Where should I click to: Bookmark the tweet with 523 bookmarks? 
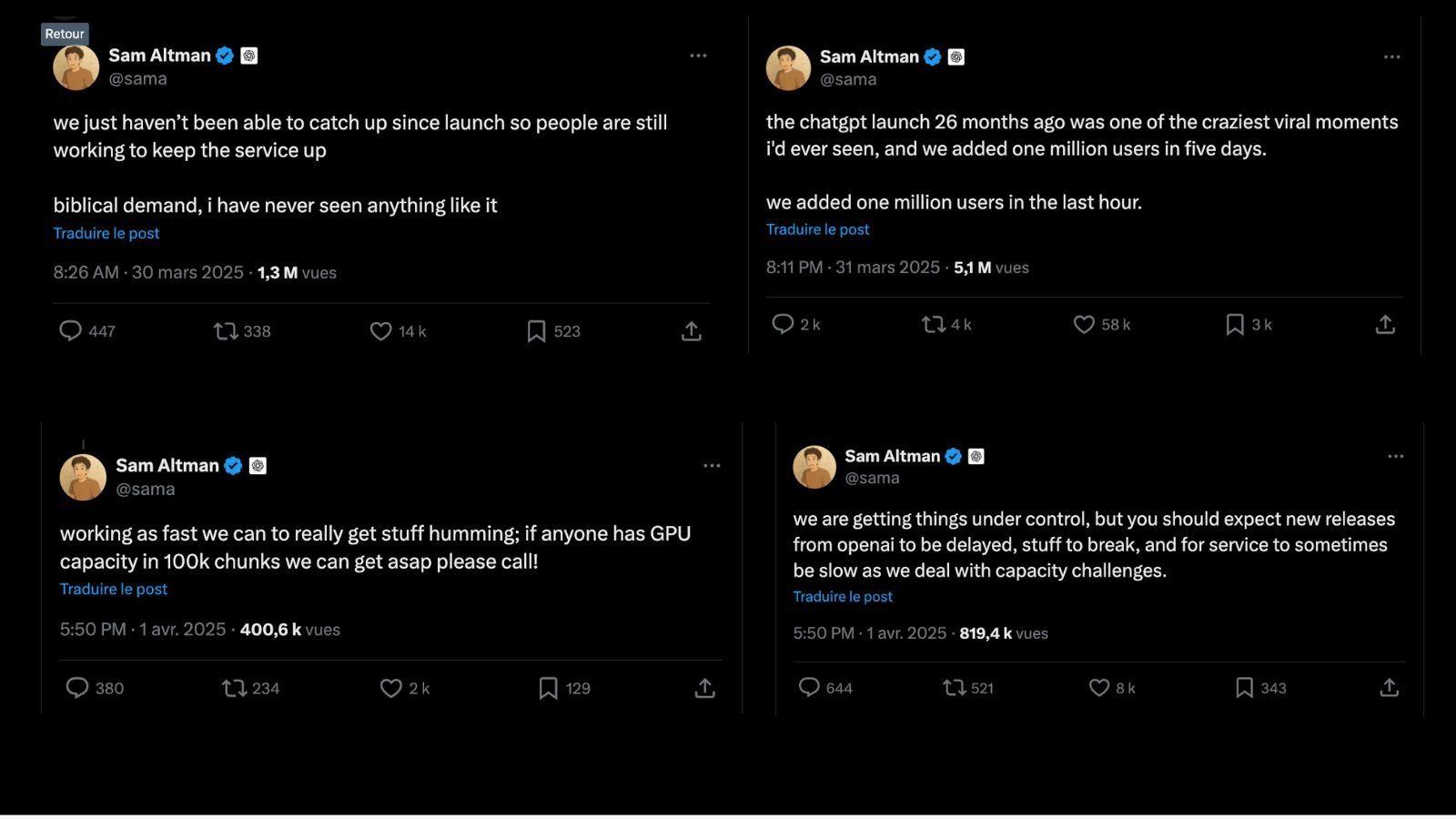(537, 331)
